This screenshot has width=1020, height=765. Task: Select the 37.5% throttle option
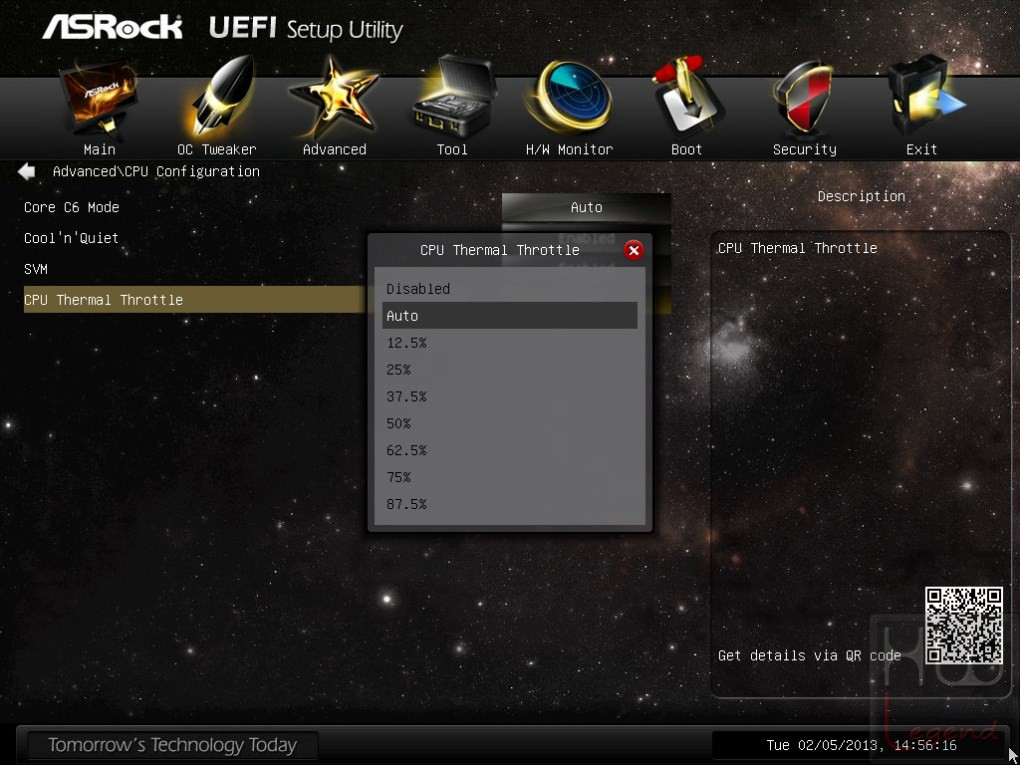click(x=509, y=397)
